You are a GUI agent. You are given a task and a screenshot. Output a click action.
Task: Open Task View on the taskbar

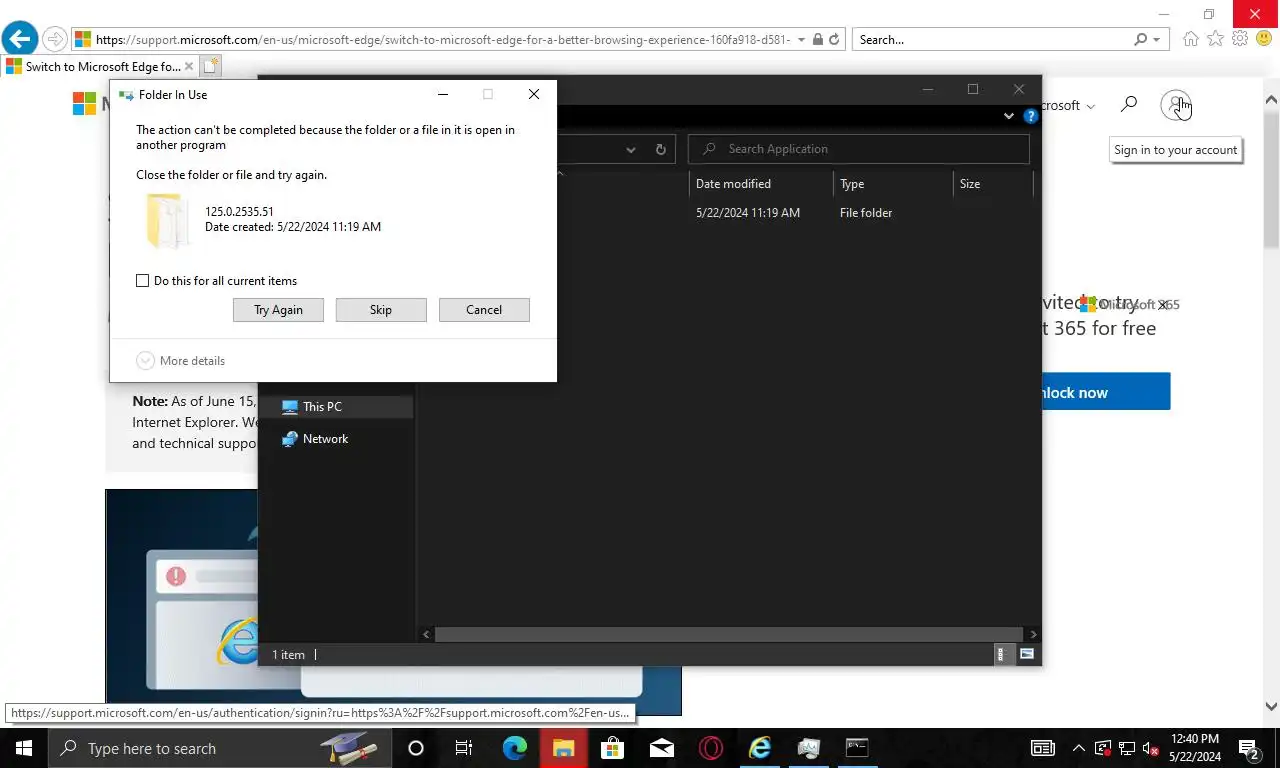click(464, 748)
